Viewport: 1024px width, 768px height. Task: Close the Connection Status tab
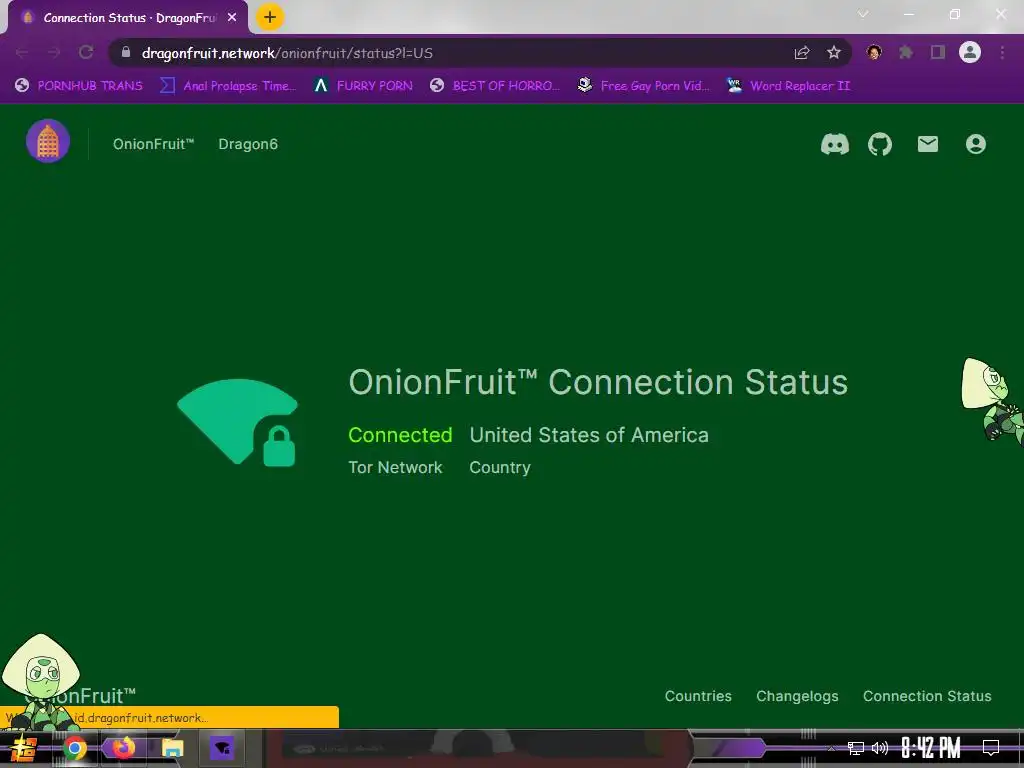tap(232, 18)
